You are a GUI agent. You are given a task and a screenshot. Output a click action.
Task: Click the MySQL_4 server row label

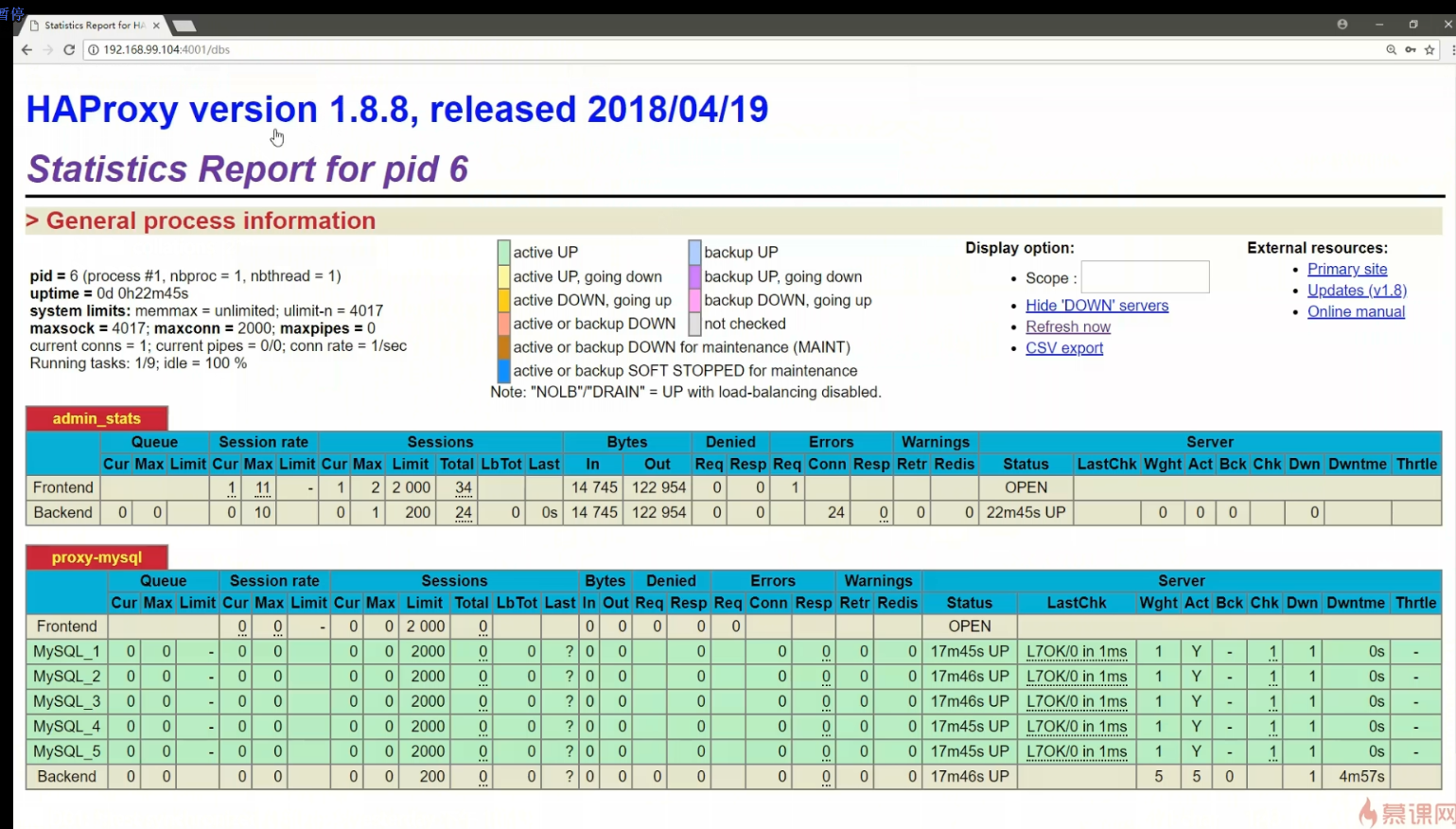pos(66,726)
